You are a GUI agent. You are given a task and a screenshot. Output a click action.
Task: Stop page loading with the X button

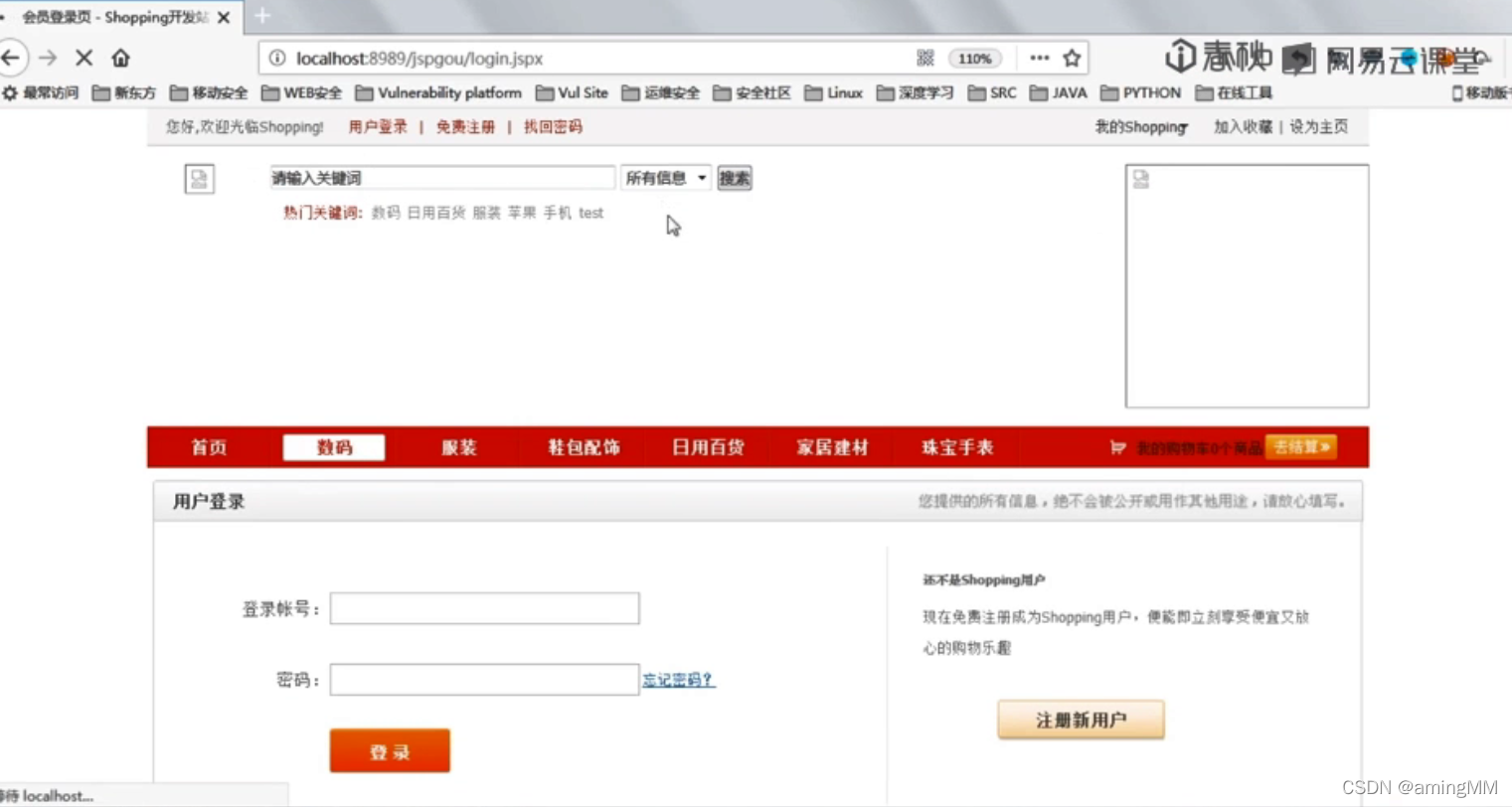point(84,58)
